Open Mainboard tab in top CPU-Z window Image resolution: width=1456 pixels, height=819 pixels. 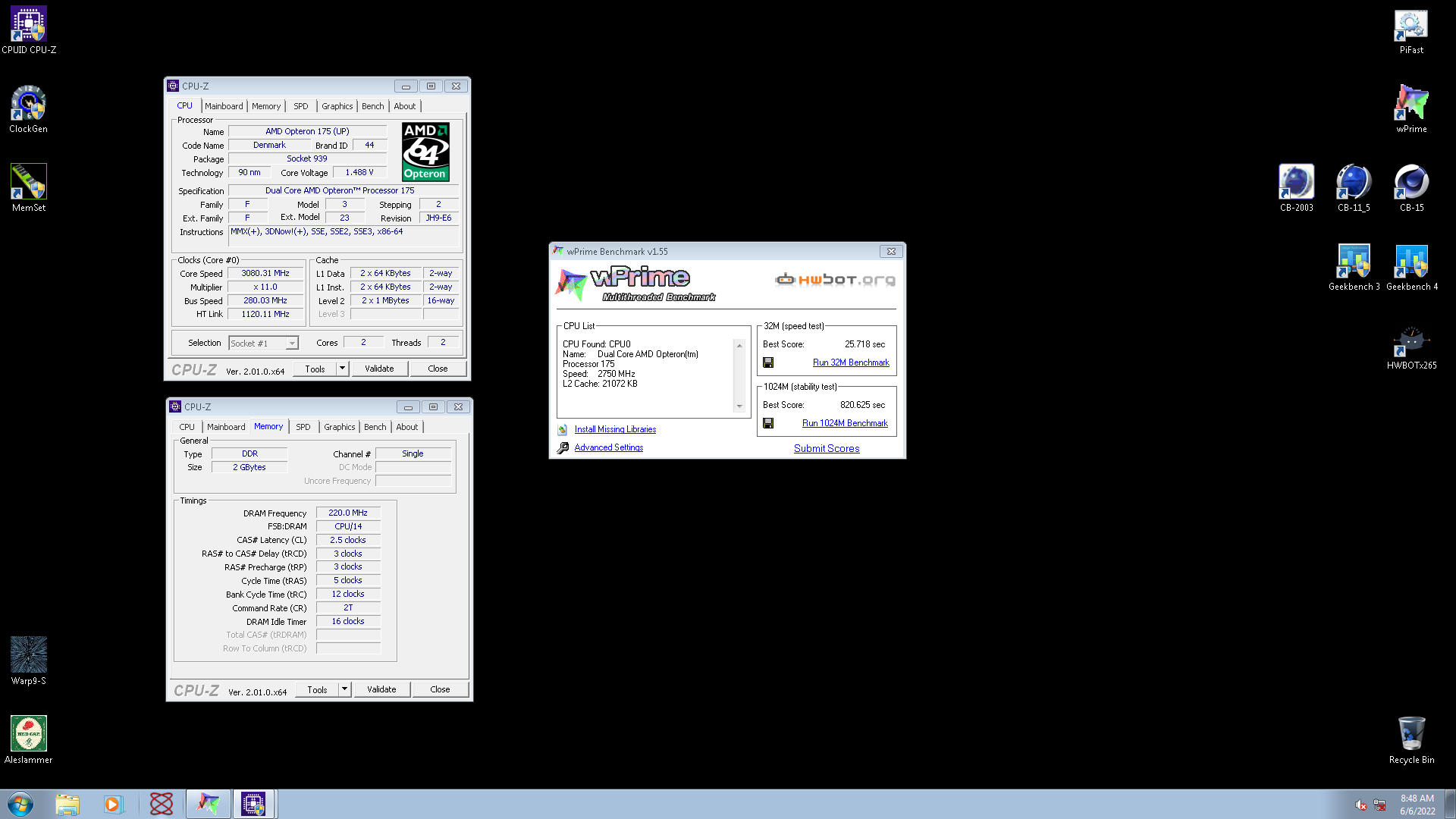(224, 106)
